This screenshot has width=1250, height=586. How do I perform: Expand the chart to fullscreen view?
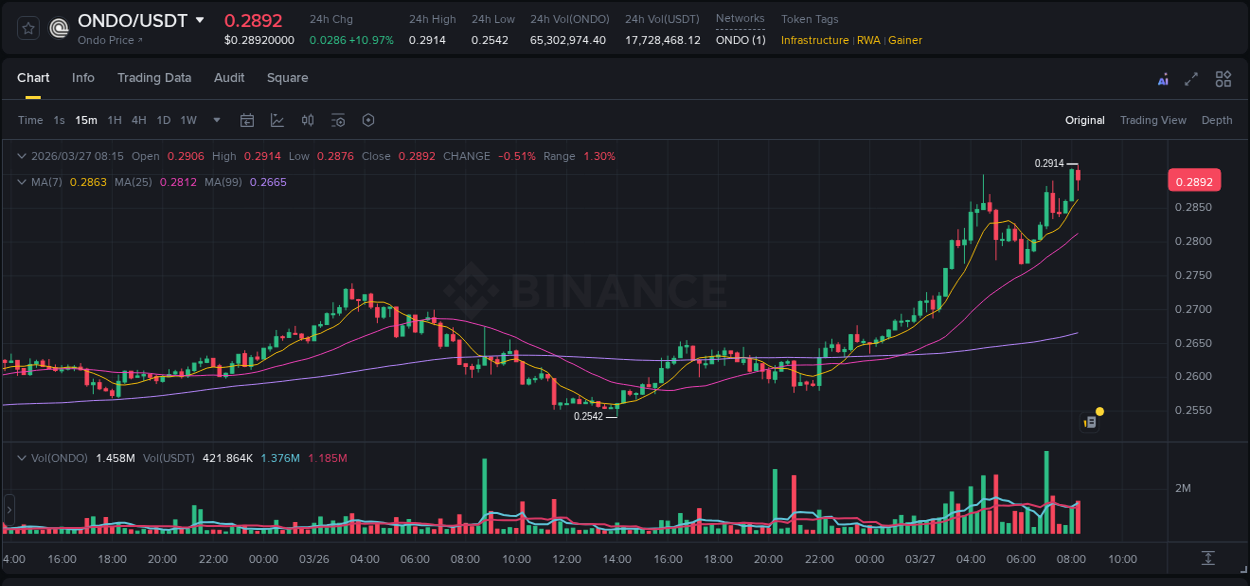1190,78
